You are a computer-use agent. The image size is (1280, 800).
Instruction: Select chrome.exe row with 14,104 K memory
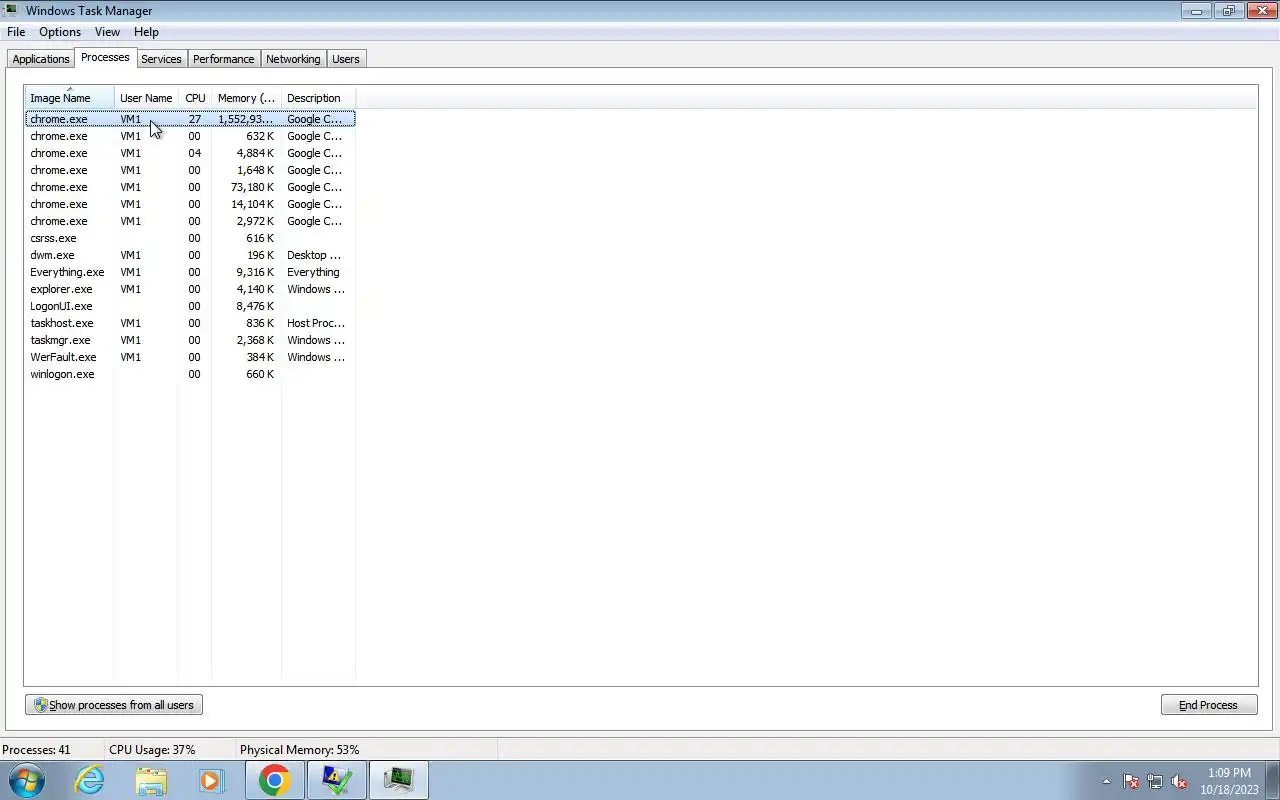[x=190, y=204]
